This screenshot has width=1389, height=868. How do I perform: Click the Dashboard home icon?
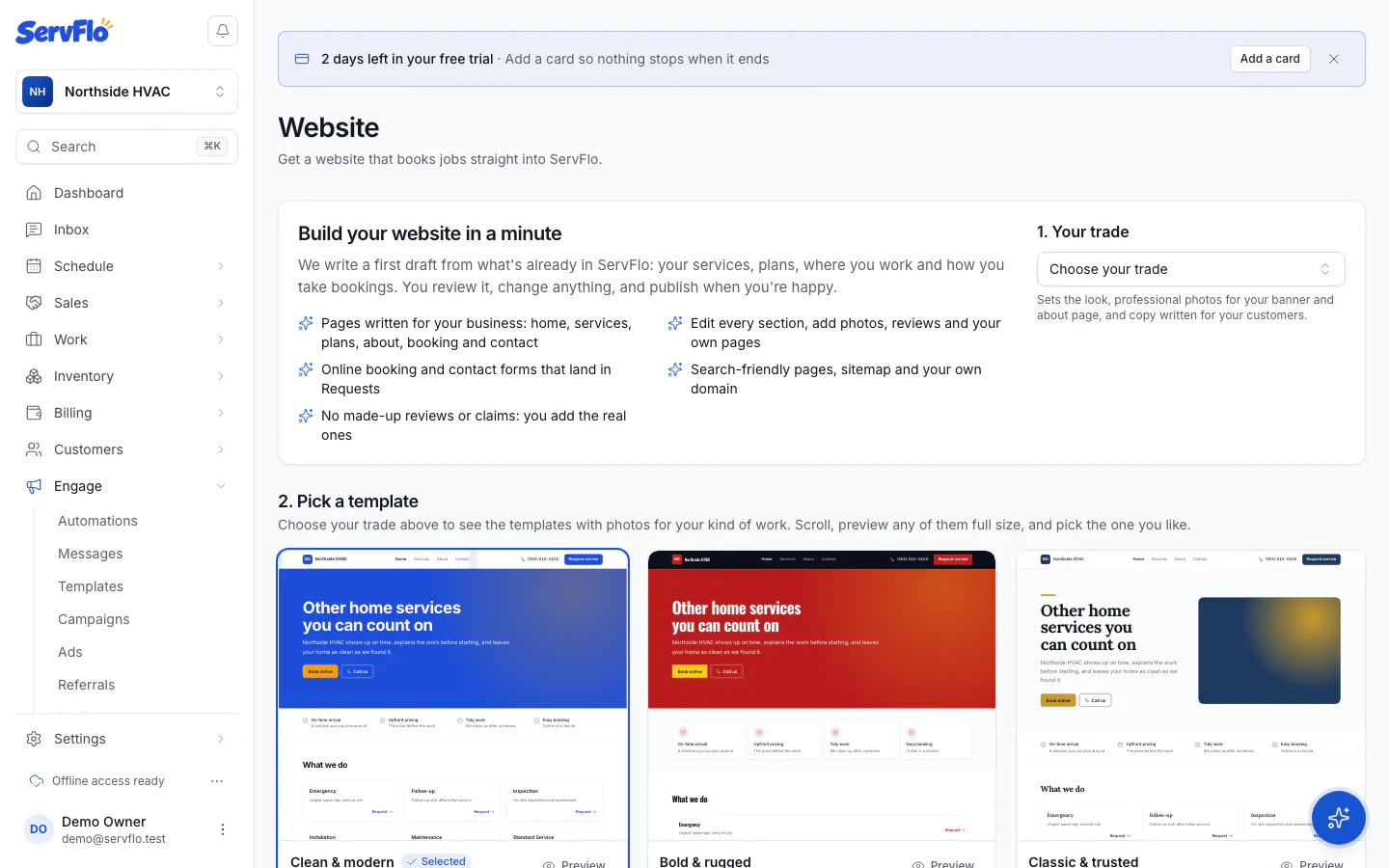click(34, 193)
